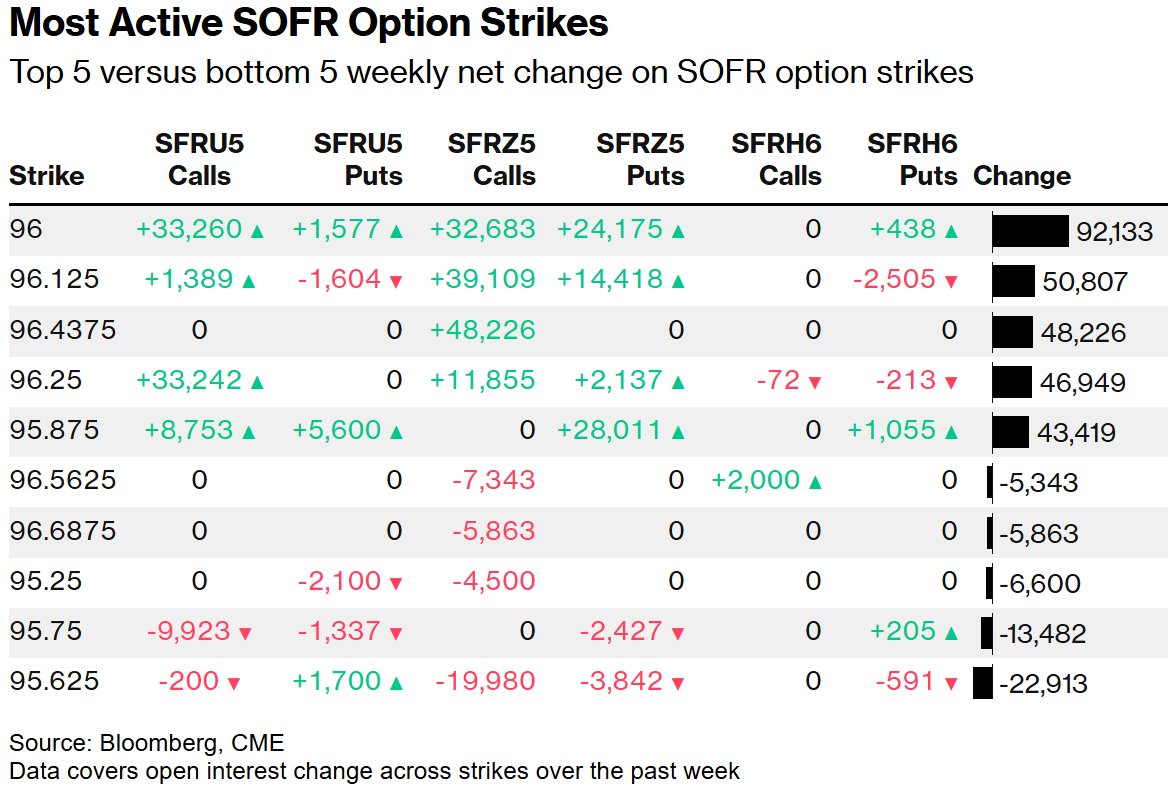
Task: Select the Strike column header
Action: 46,177
